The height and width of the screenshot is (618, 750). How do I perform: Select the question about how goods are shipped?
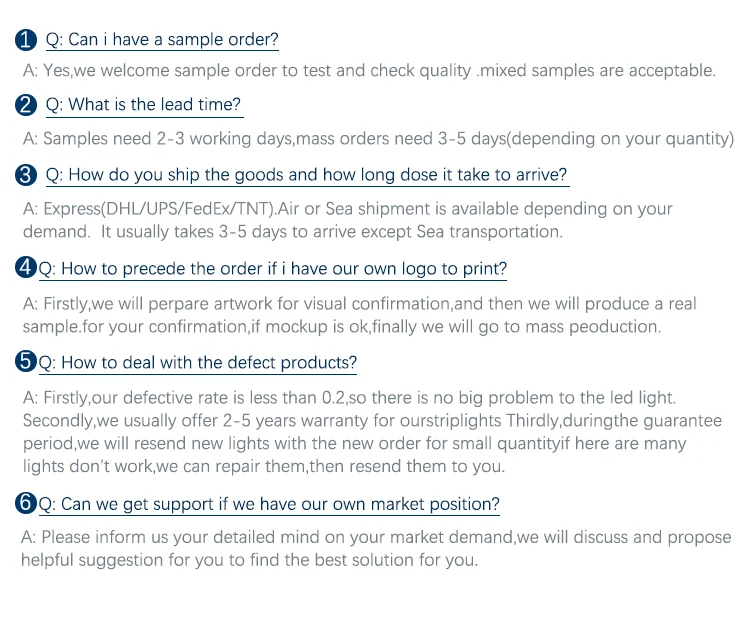(306, 176)
